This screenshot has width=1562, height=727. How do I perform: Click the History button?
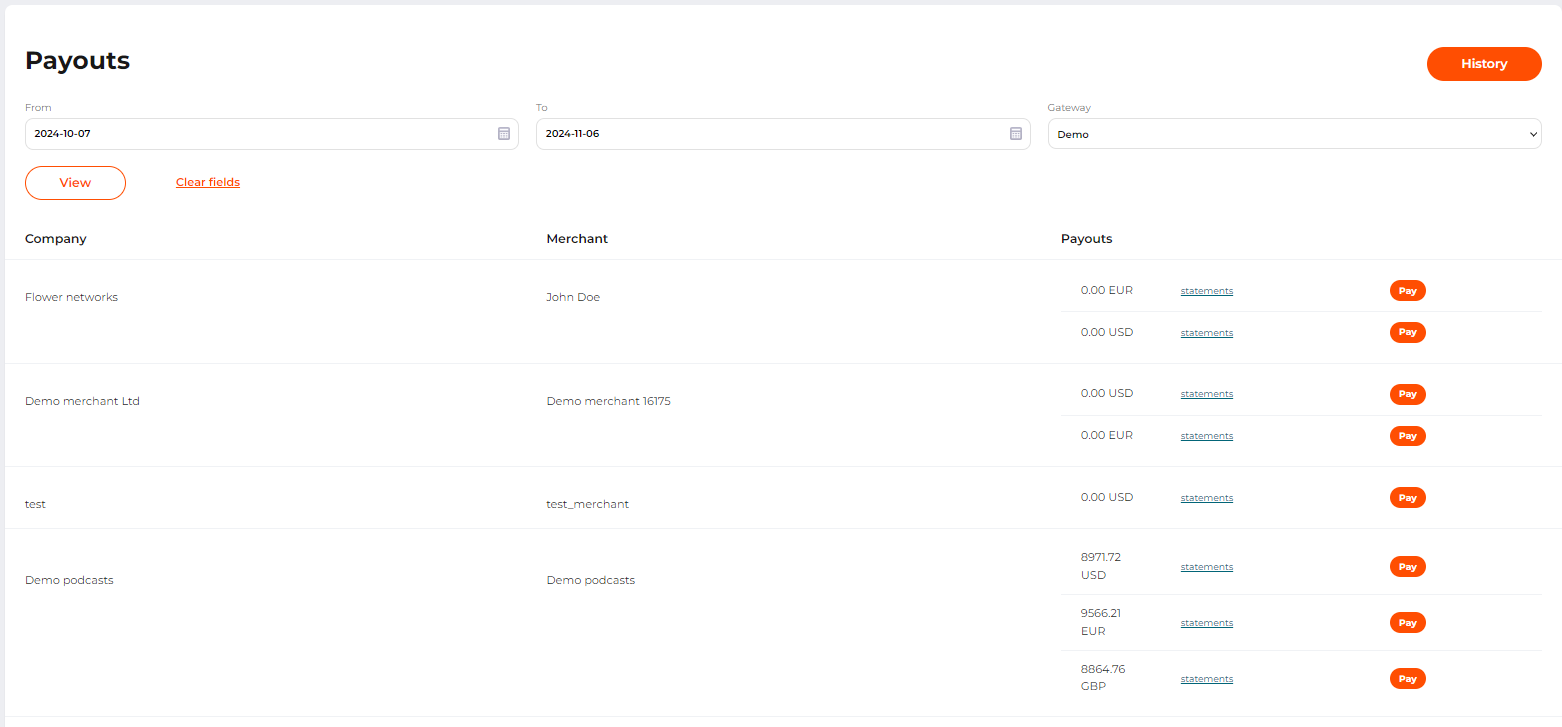1483,64
